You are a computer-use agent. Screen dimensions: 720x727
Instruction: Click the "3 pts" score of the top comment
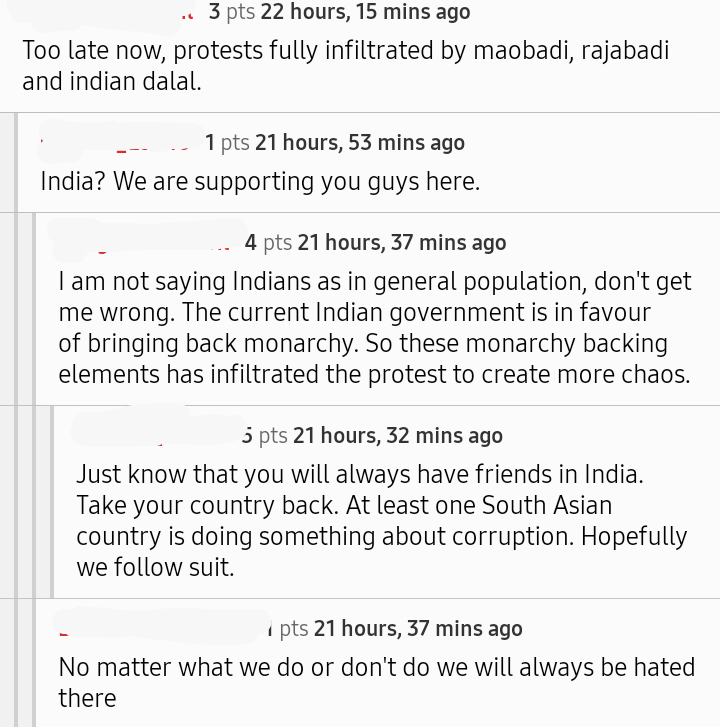click(x=231, y=12)
